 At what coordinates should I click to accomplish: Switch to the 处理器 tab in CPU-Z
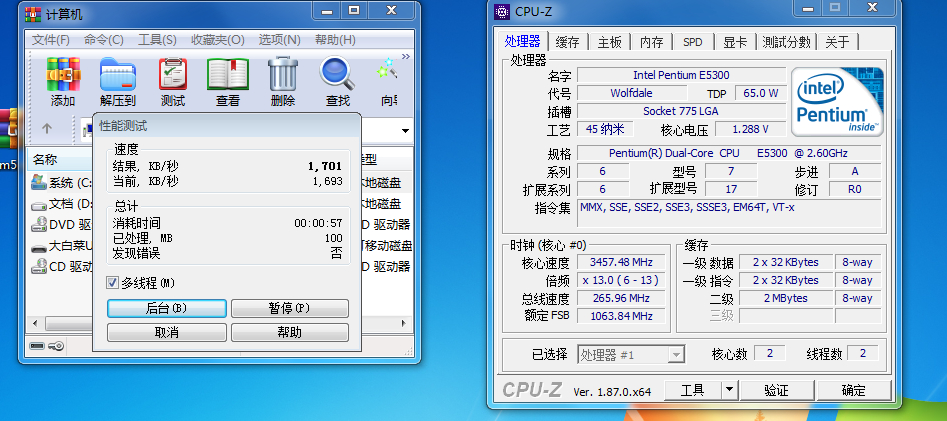coord(523,41)
